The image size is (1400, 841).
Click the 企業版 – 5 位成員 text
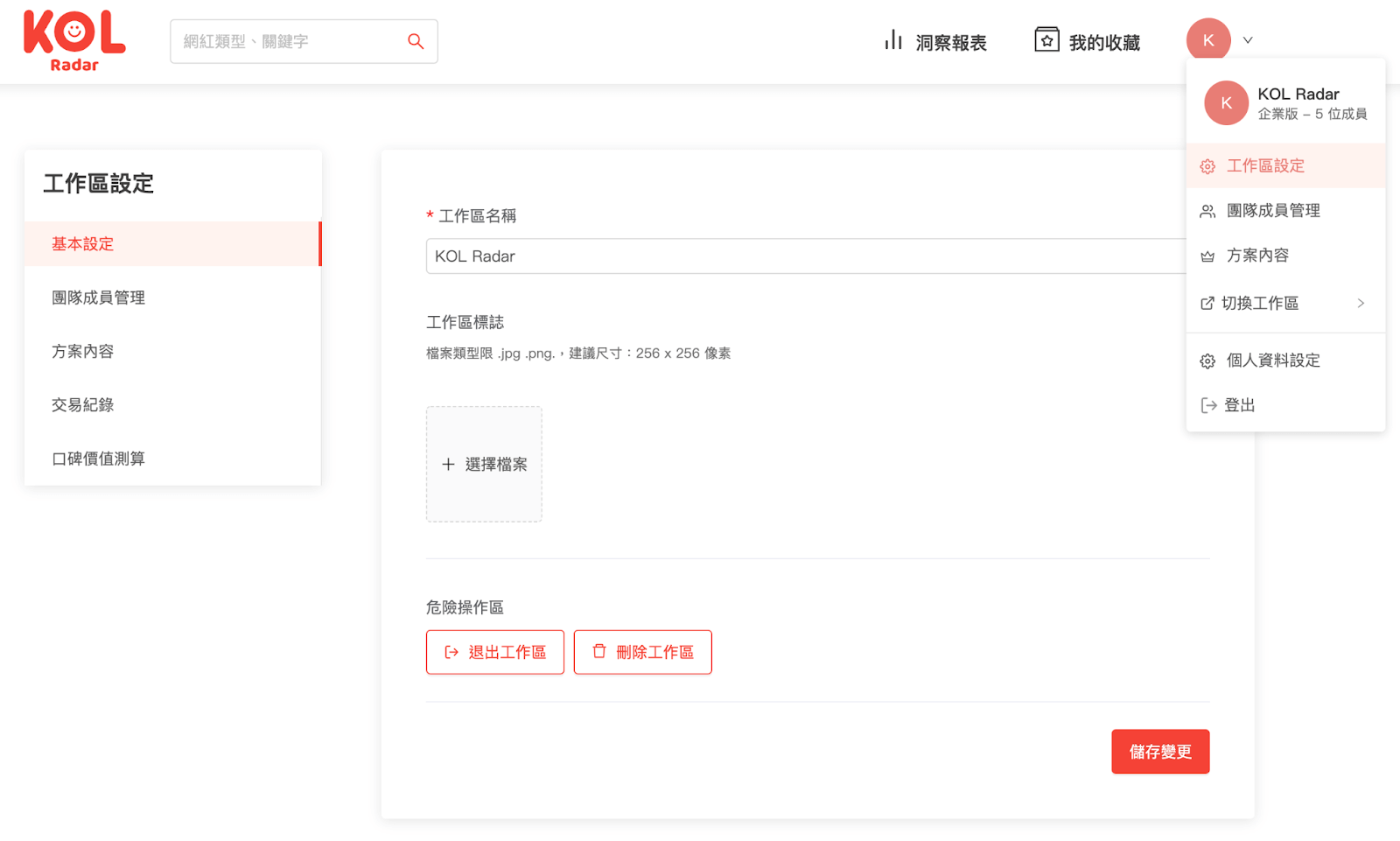tap(1312, 115)
